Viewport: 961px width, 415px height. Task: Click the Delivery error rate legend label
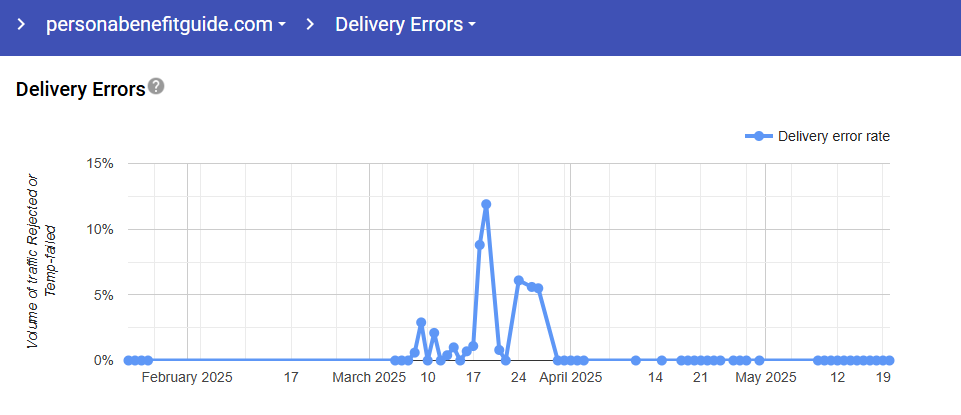point(833,136)
